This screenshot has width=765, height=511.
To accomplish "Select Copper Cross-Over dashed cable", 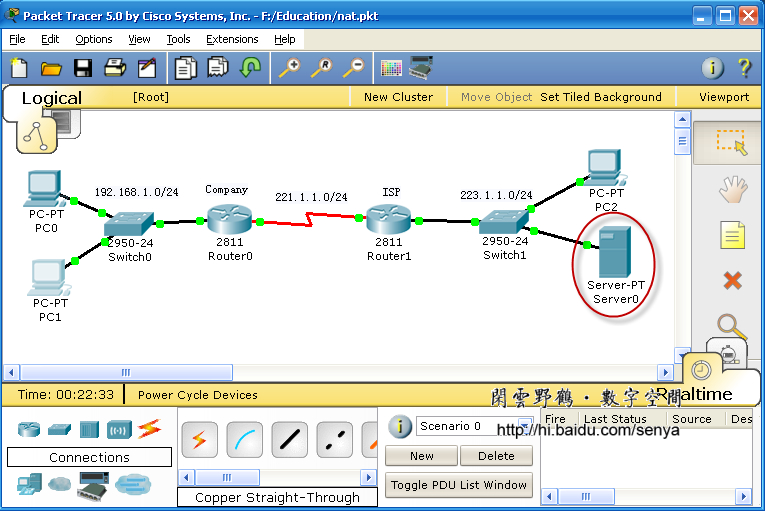I will [x=335, y=440].
